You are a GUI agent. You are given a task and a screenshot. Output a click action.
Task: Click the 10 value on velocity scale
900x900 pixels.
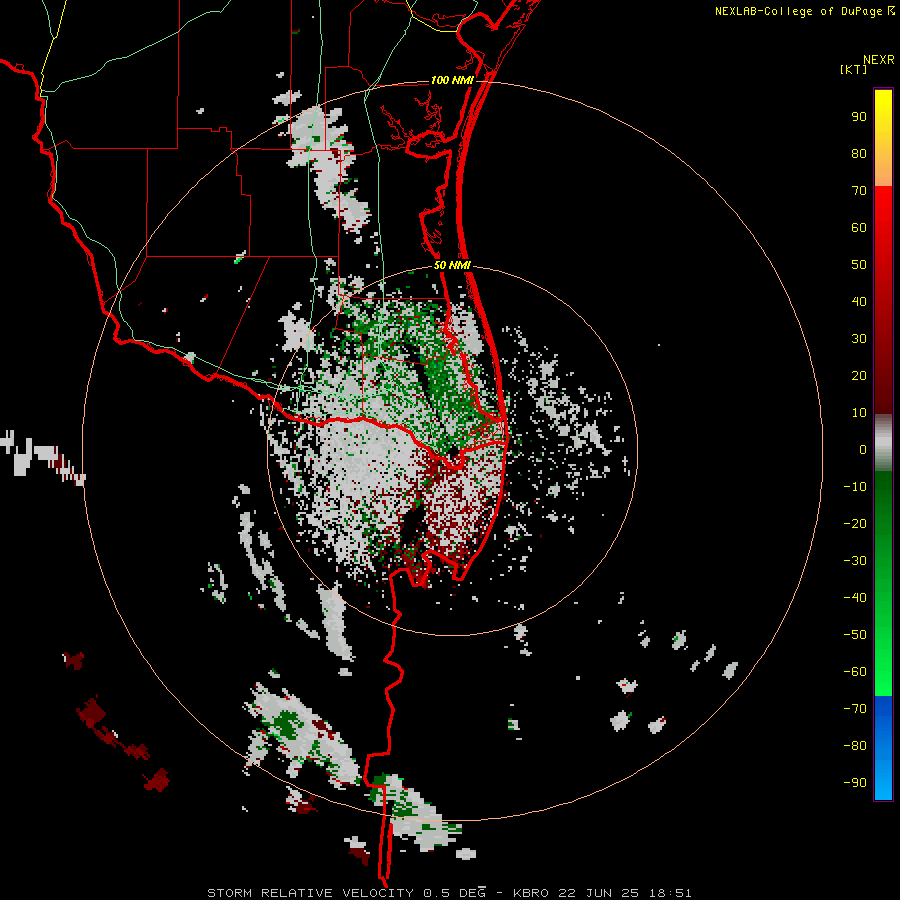pos(859,413)
